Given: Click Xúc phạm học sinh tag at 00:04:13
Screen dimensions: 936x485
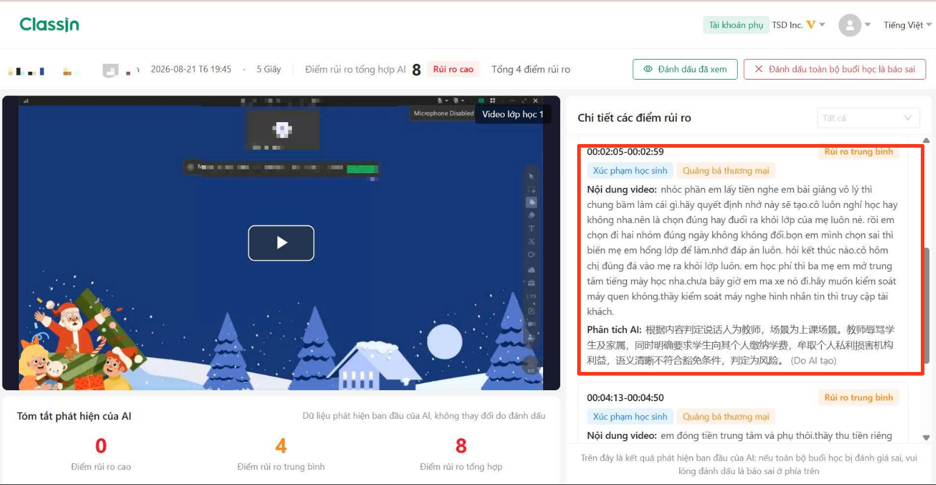Looking at the screenshot, I should click(630, 416).
